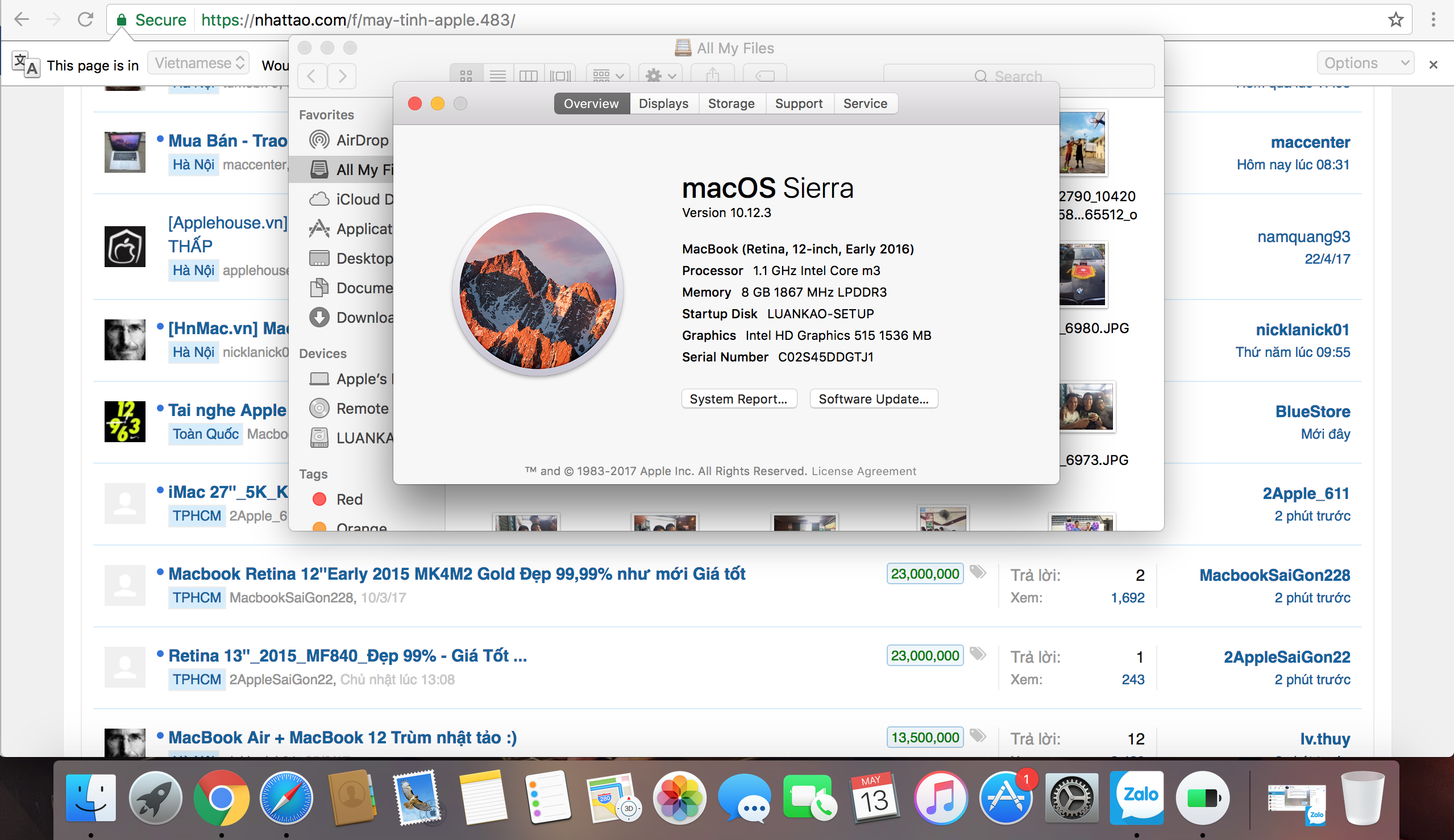Open Reminders list icon in Dock
Image resolution: width=1454 pixels, height=840 pixels.
point(547,797)
